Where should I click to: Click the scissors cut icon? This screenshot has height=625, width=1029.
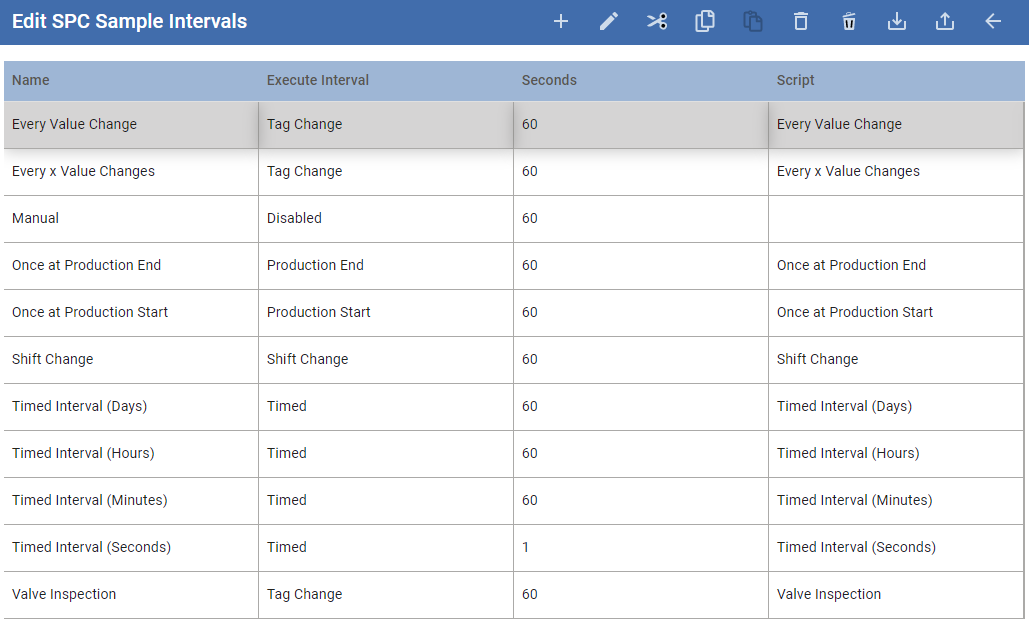pyautogui.click(x=657, y=21)
